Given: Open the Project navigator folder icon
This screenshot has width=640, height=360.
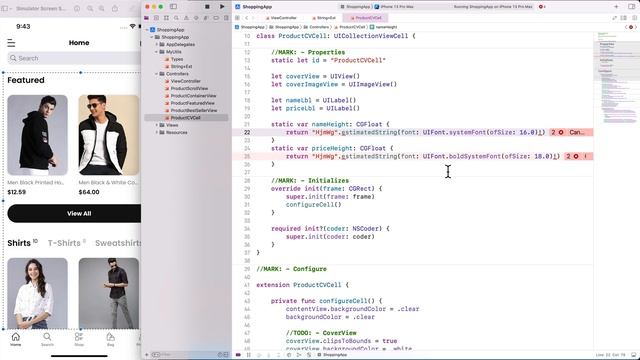Looking at the screenshot, I should 147,18.
